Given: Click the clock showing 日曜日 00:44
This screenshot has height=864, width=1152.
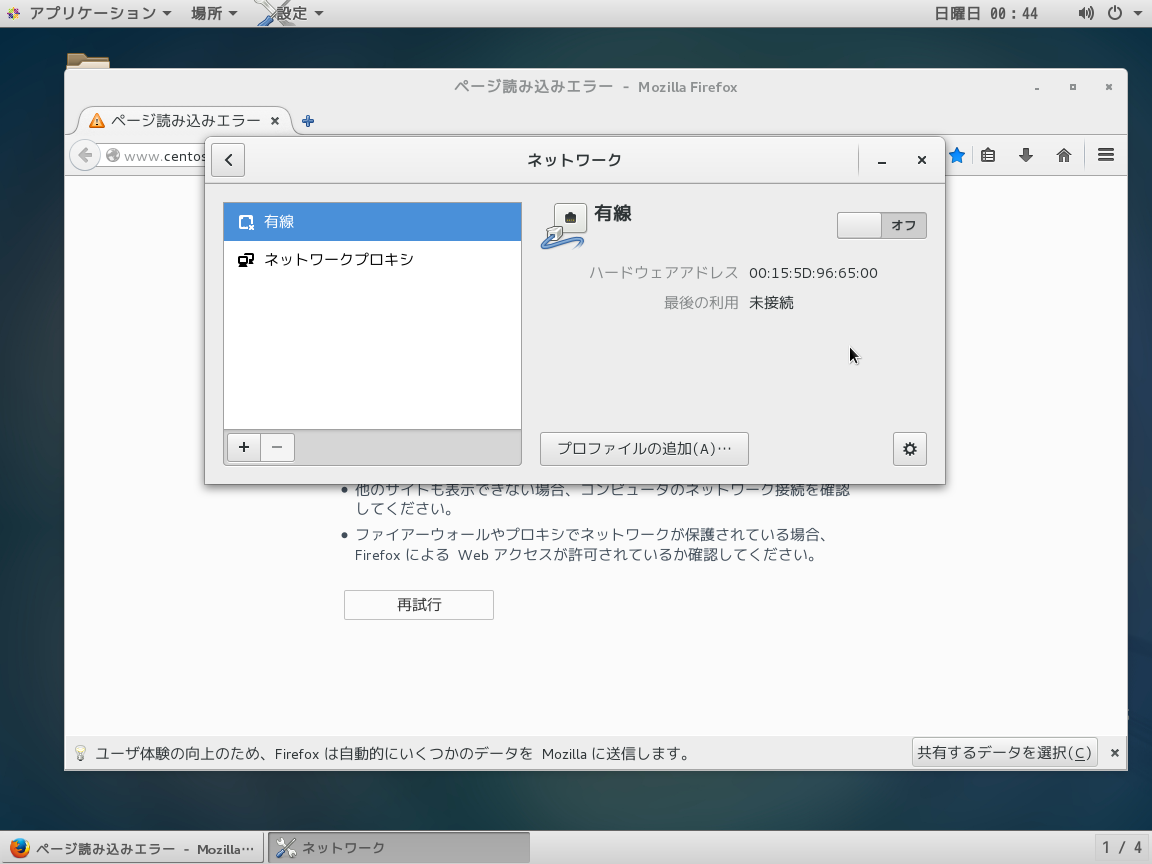Looking at the screenshot, I should 986,13.
